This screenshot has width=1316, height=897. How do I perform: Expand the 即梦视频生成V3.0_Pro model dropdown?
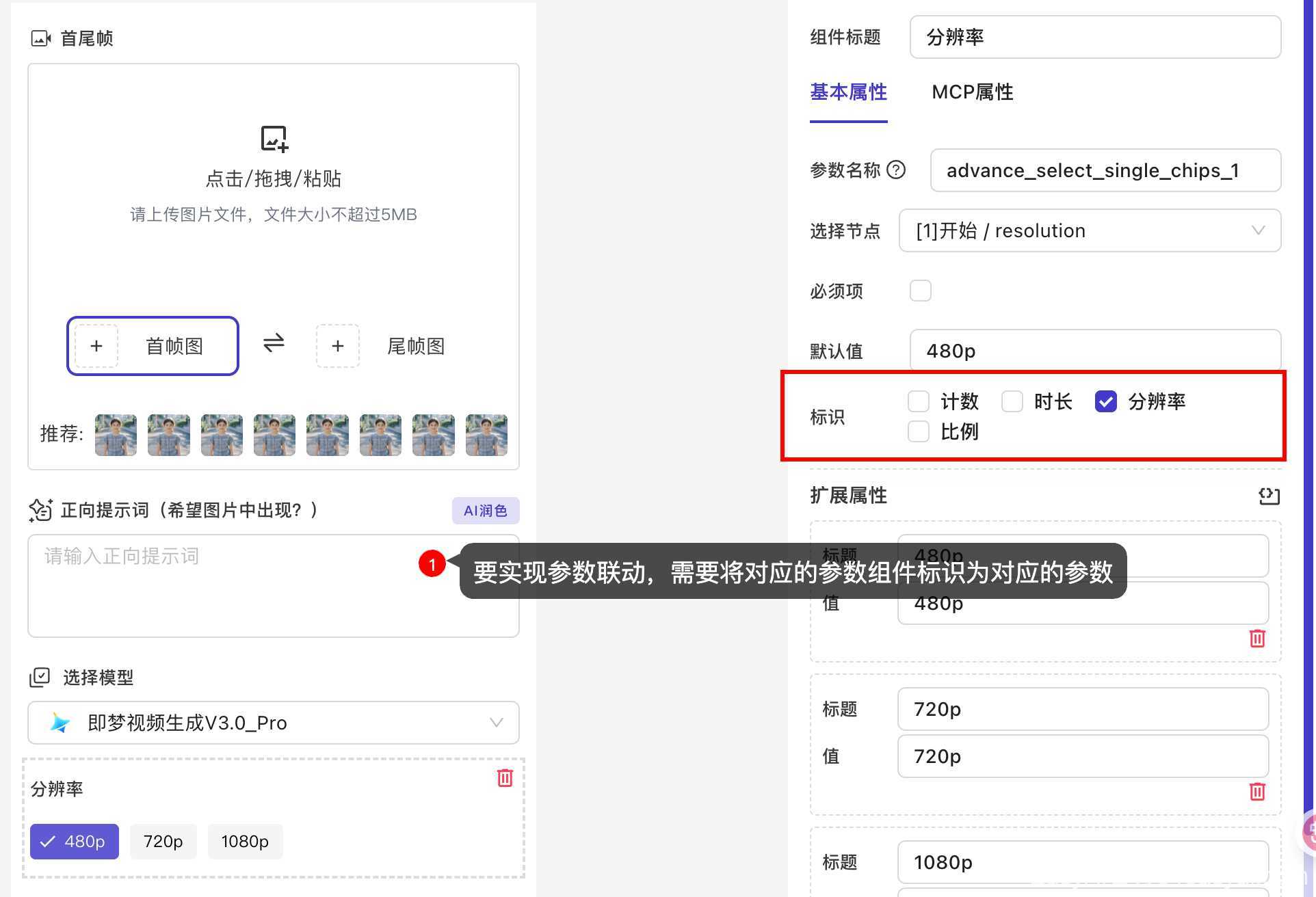point(274,723)
